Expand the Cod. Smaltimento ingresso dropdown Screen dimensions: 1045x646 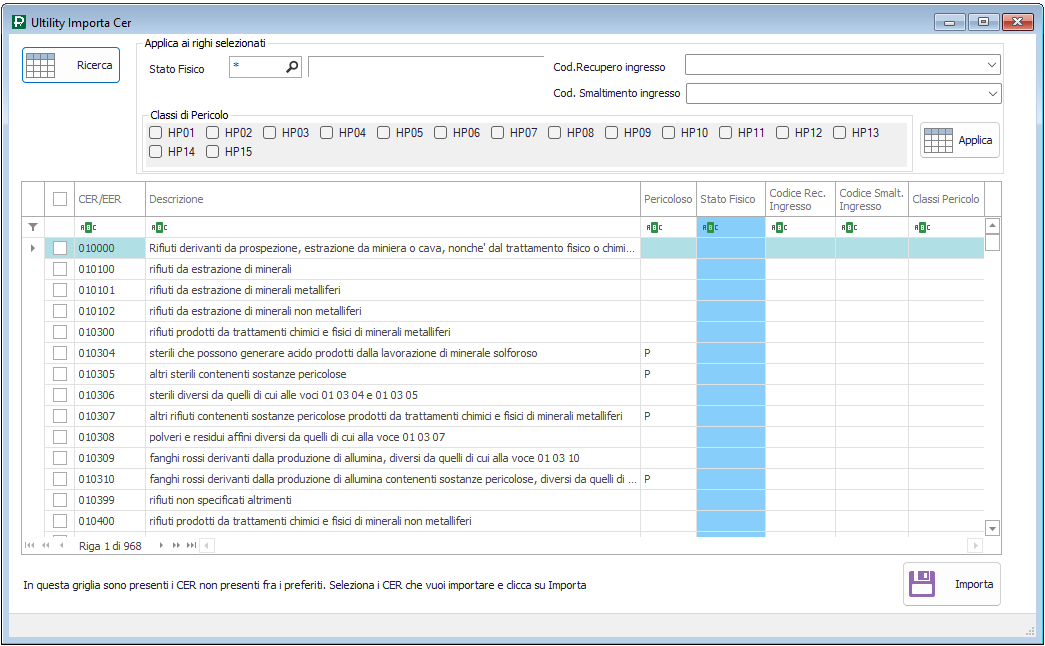pyautogui.click(x=991, y=93)
